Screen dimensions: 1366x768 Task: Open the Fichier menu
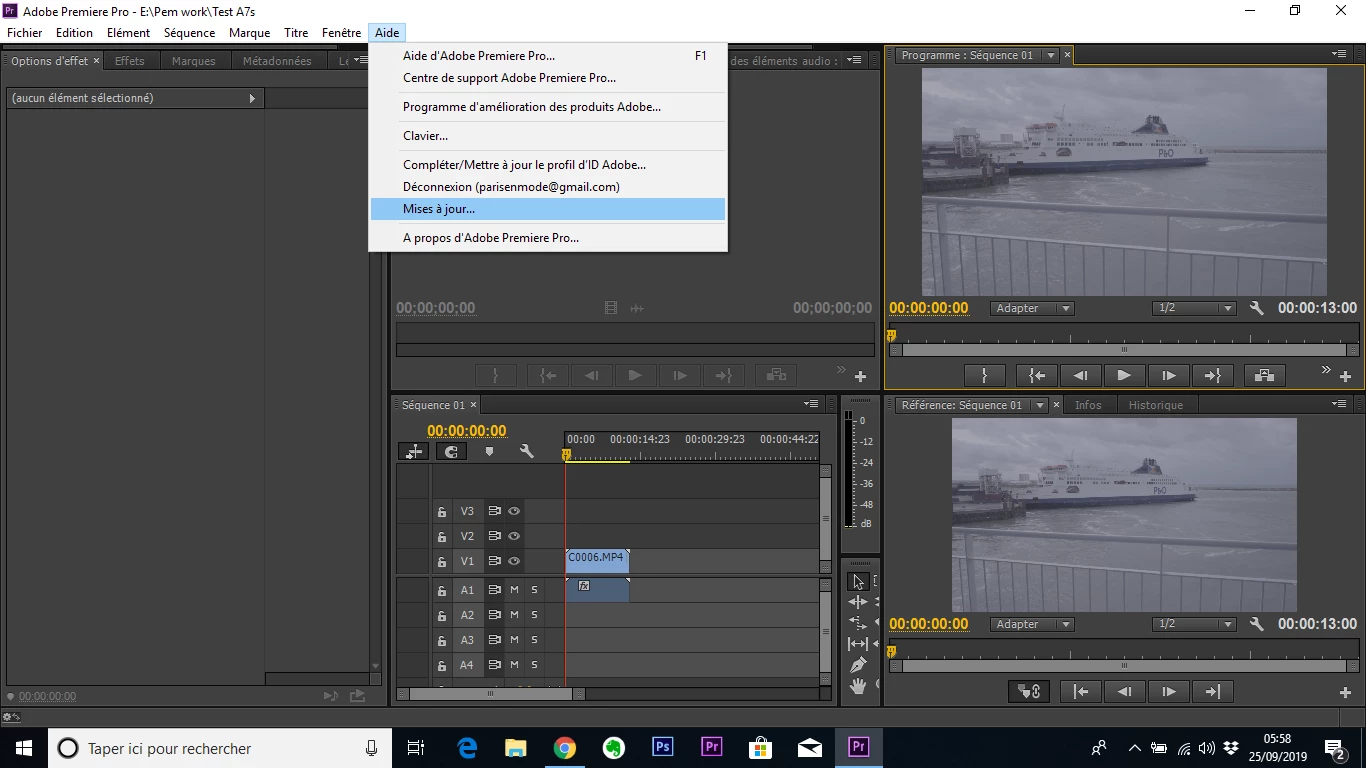click(25, 33)
